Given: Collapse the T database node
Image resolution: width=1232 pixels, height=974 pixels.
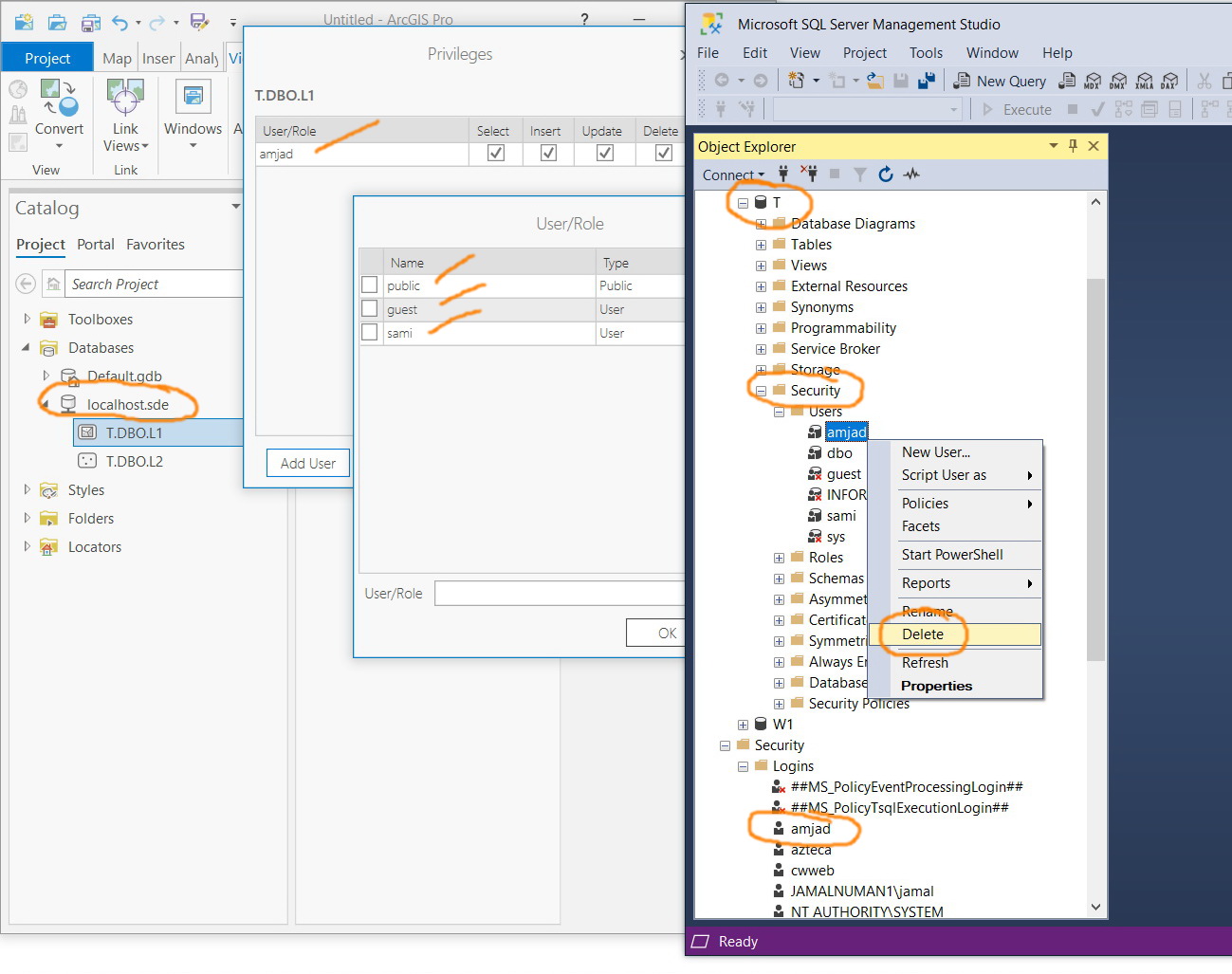Looking at the screenshot, I should (743, 202).
